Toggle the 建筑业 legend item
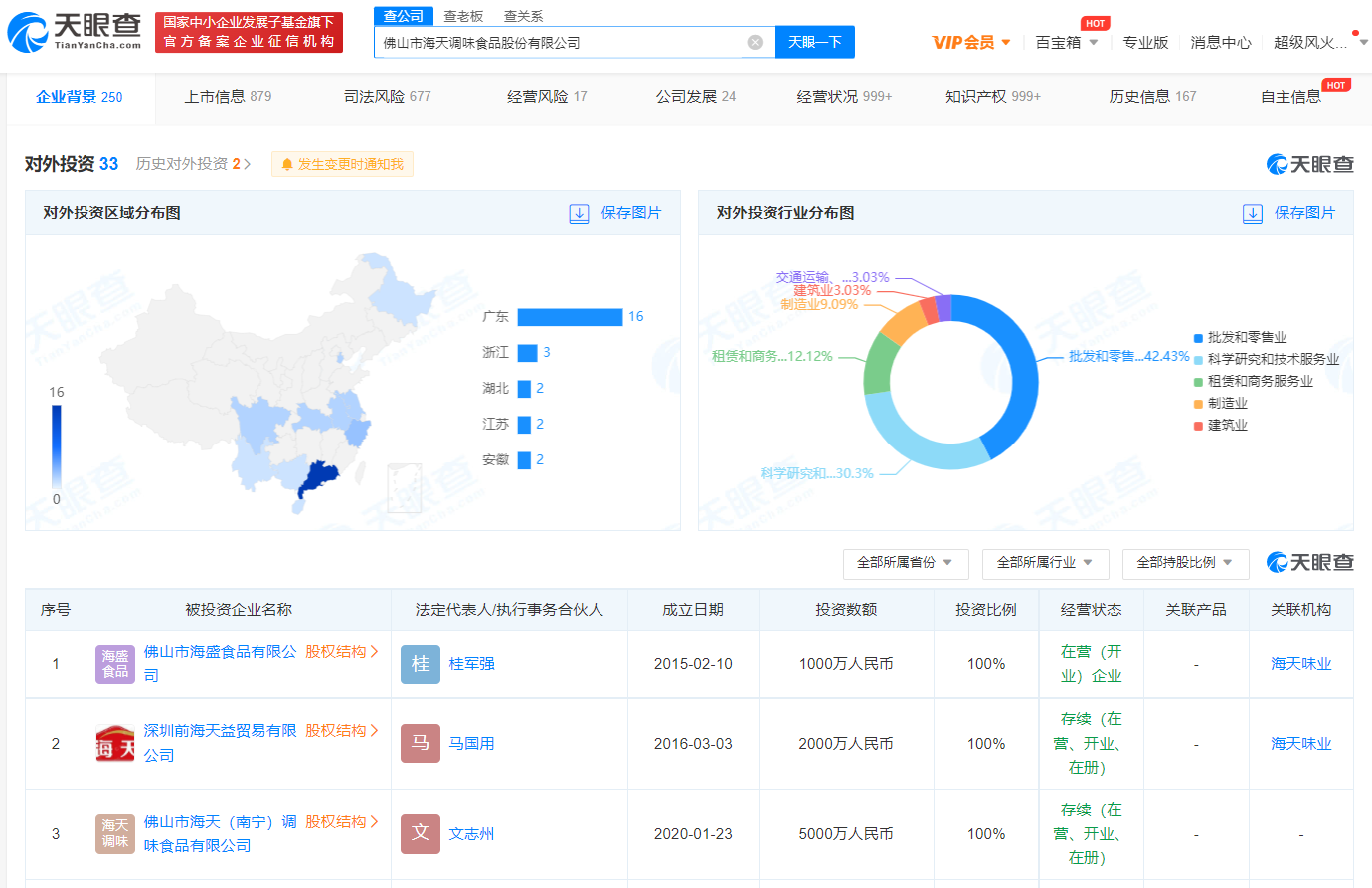The width and height of the screenshot is (1372, 888). pyautogui.click(x=1220, y=426)
